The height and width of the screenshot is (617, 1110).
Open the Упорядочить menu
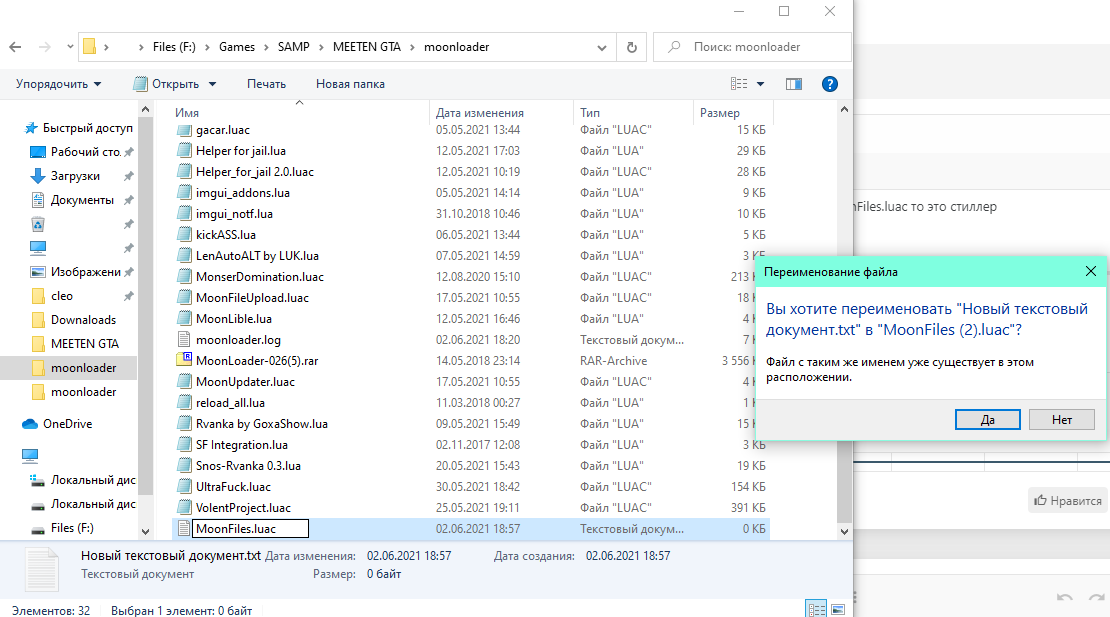tap(58, 83)
